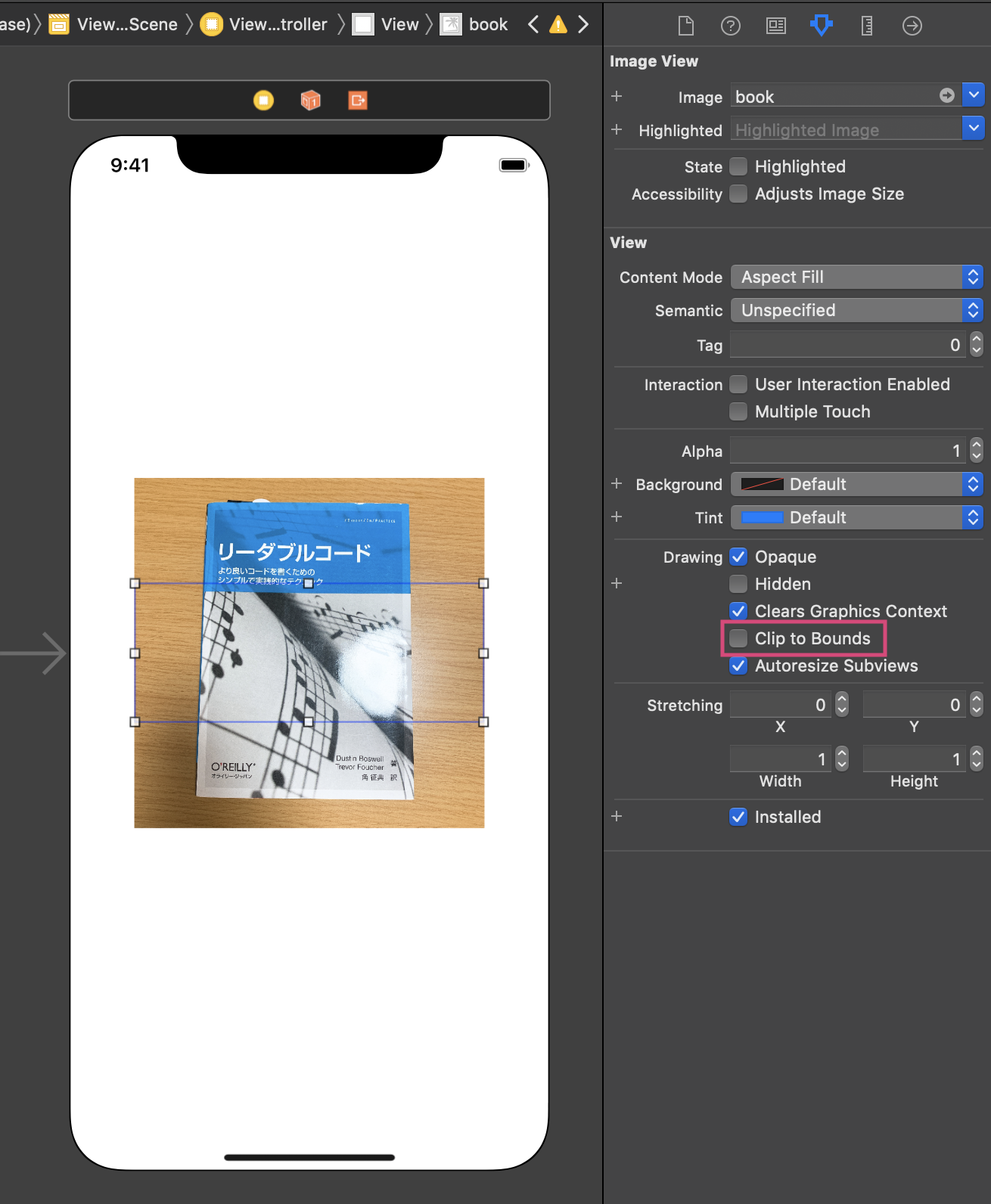Open the Size inspector ruler icon
Viewport: 991px width, 1204px height.
click(867, 26)
